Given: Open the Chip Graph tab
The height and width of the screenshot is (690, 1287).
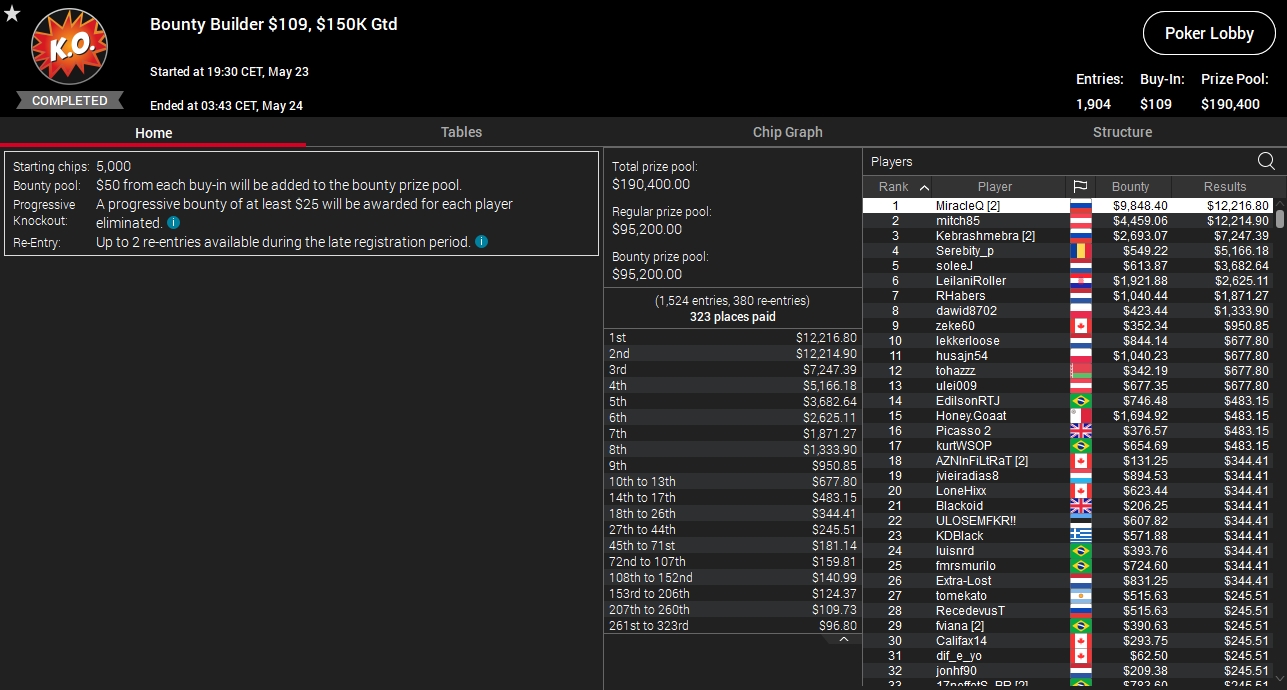Looking at the screenshot, I should click(788, 132).
